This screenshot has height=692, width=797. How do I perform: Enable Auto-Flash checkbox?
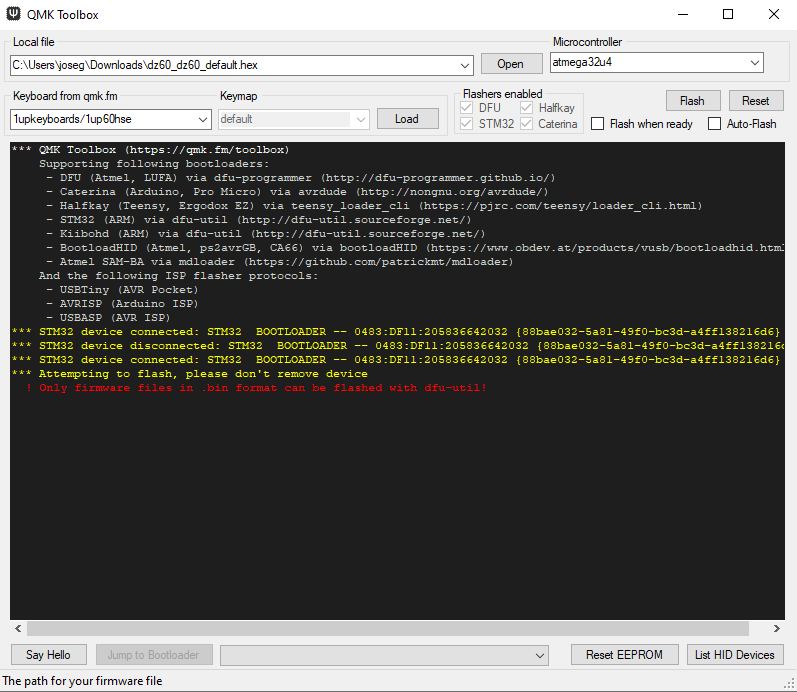click(714, 124)
